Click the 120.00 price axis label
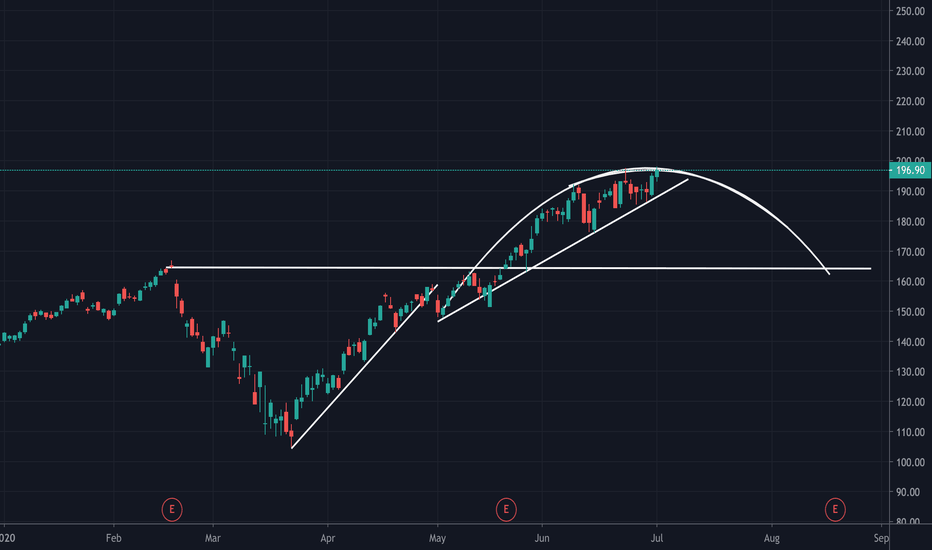The height and width of the screenshot is (550, 932). pyautogui.click(x=910, y=402)
